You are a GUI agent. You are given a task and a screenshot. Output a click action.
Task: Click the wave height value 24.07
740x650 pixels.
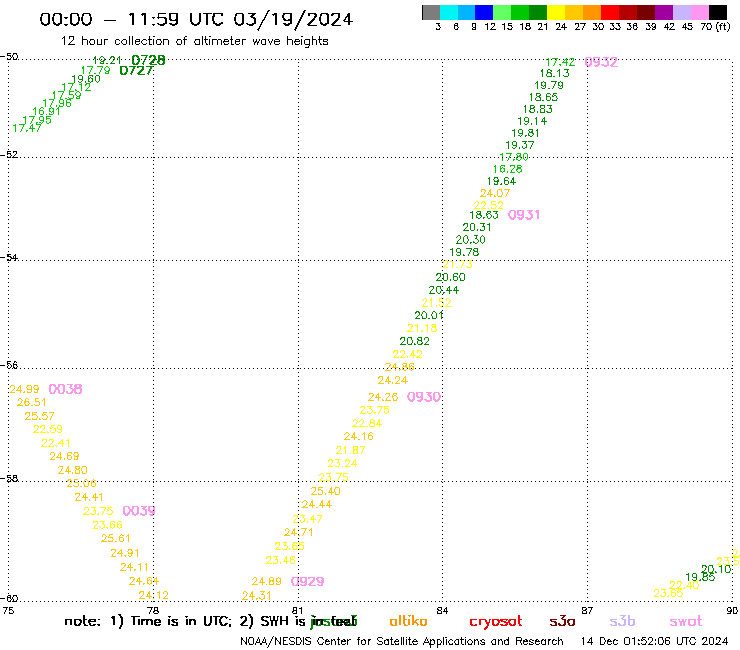(495, 193)
